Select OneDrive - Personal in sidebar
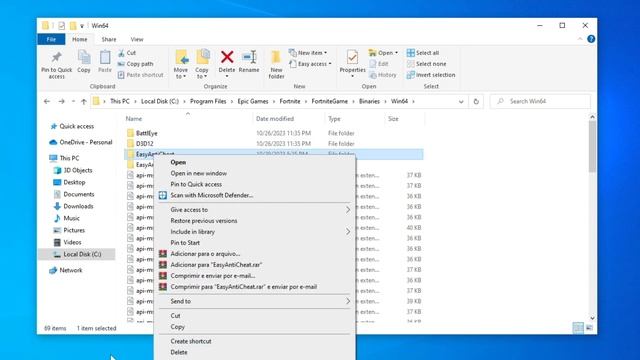This screenshot has height=360, width=640. 86,142
